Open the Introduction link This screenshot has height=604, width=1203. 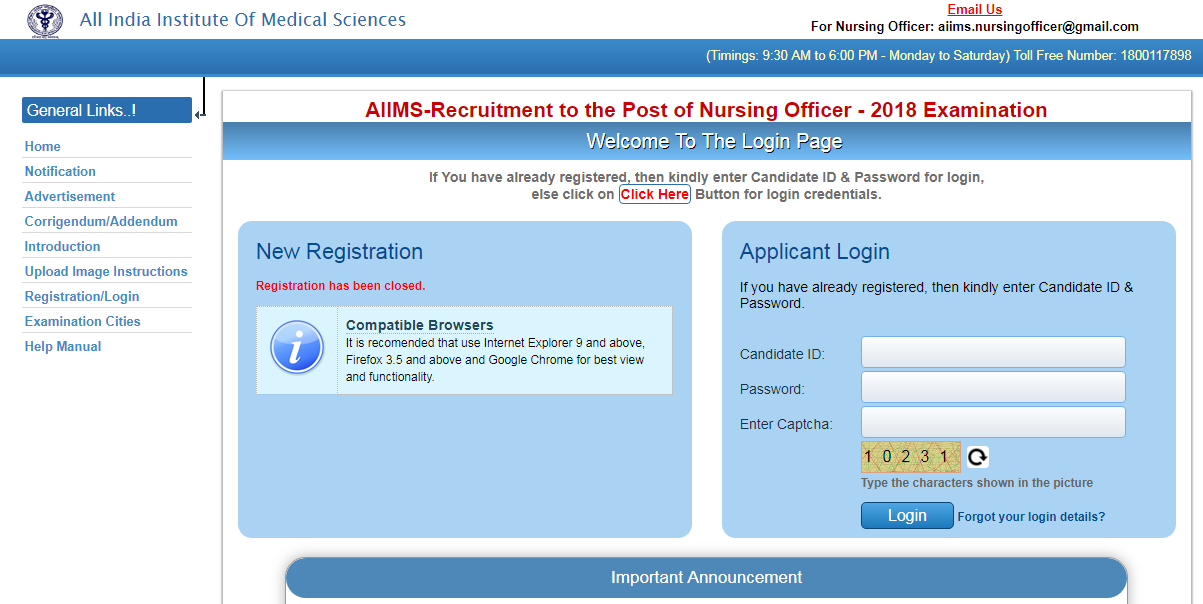(x=63, y=246)
